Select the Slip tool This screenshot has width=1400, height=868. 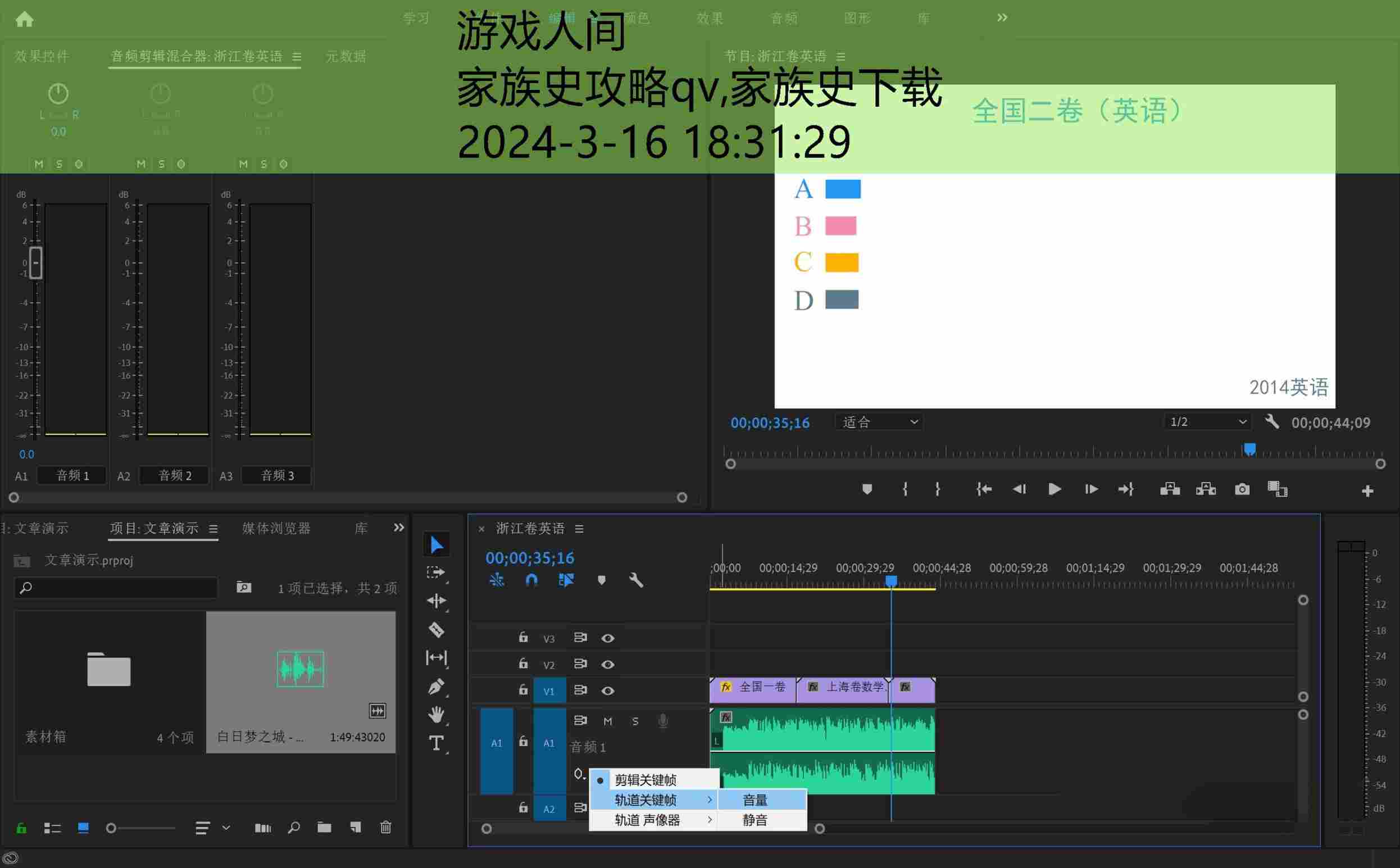click(437, 657)
